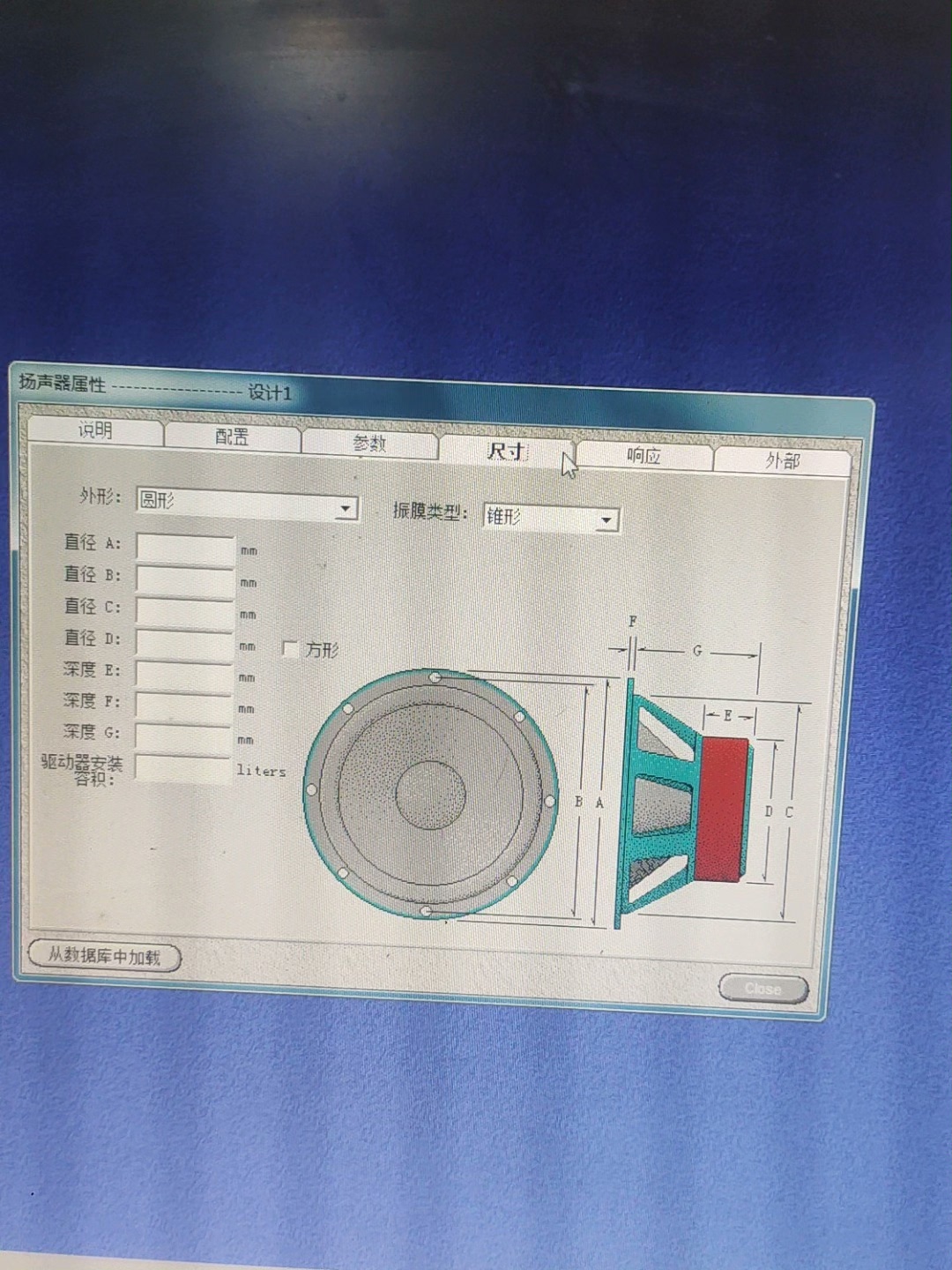Image resolution: width=952 pixels, height=1270 pixels.
Task: Click the 尺寸 tab
Action: [x=507, y=451]
